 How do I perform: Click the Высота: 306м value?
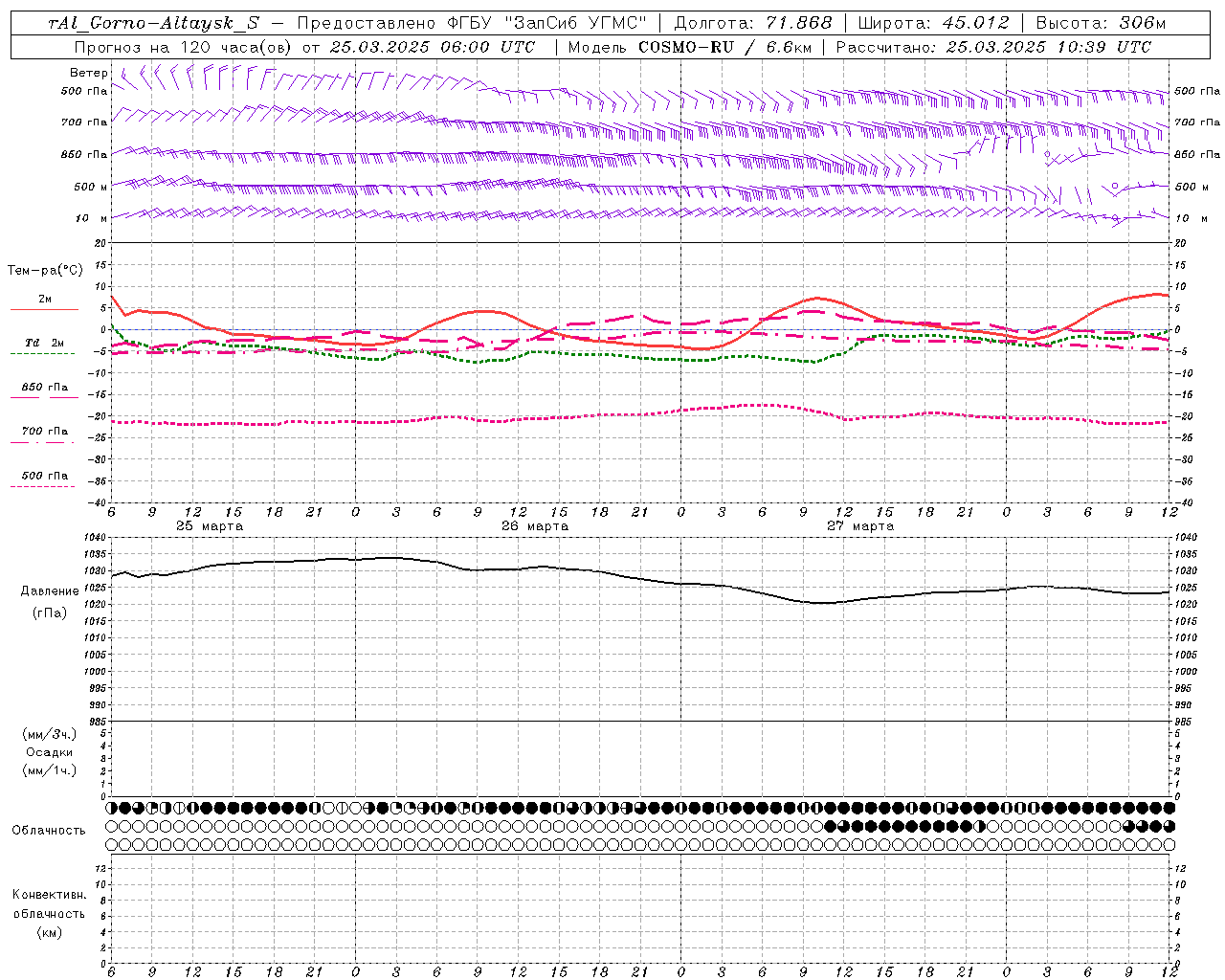click(x=1101, y=23)
